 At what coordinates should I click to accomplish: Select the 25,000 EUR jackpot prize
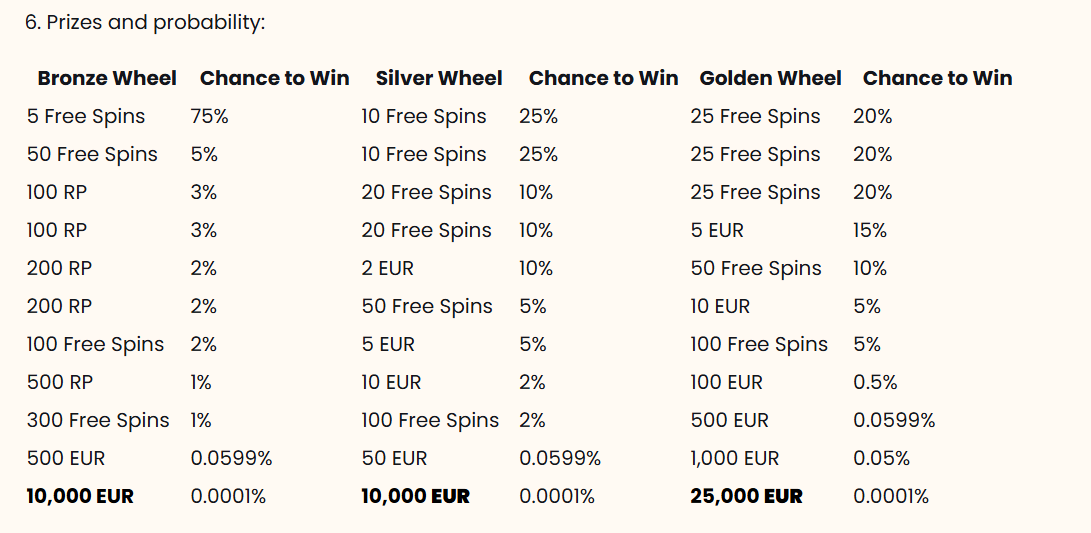tap(746, 496)
